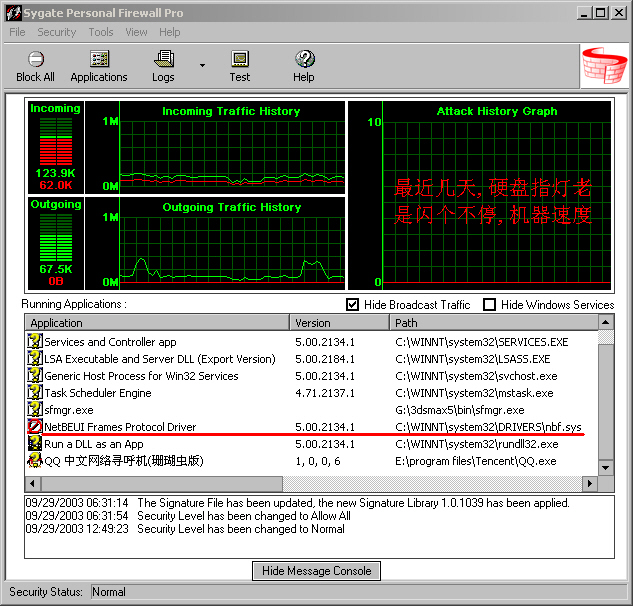Sort by Application column header
Viewport: 633px width, 606px height.
point(157,323)
